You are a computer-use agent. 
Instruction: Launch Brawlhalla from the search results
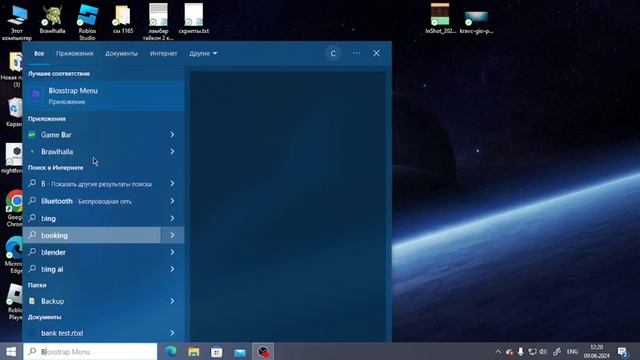click(x=92, y=151)
